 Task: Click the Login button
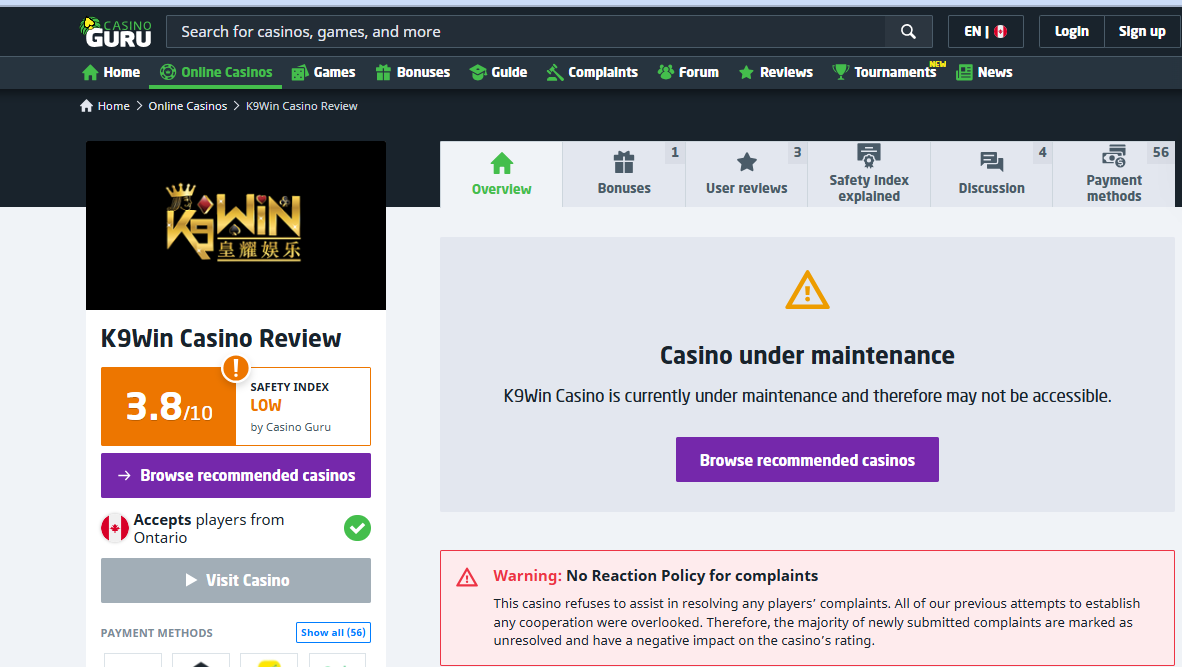pos(1071,32)
